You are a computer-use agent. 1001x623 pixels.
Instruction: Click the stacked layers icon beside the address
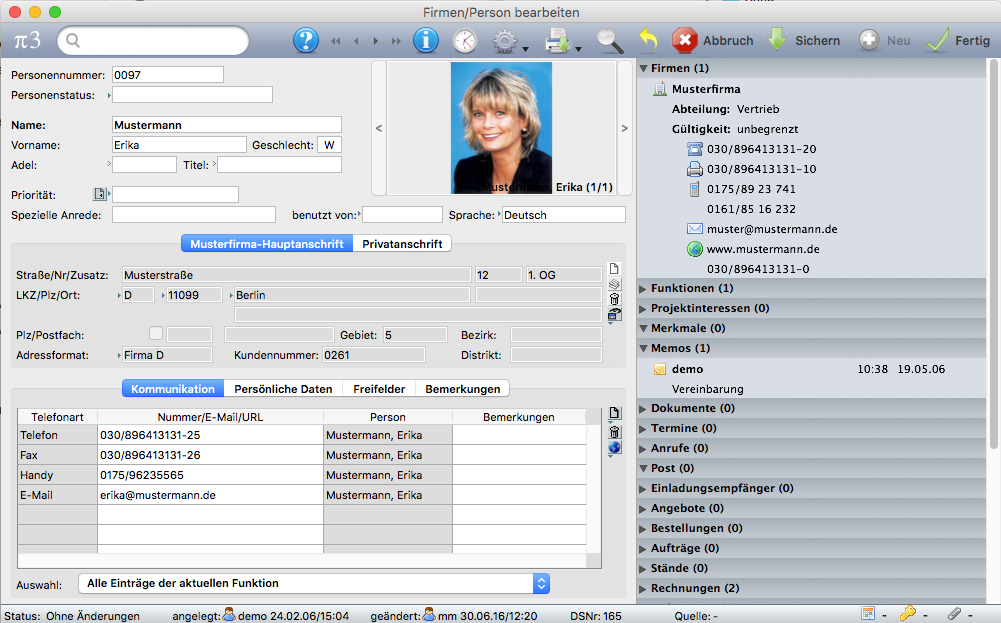tap(614, 284)
